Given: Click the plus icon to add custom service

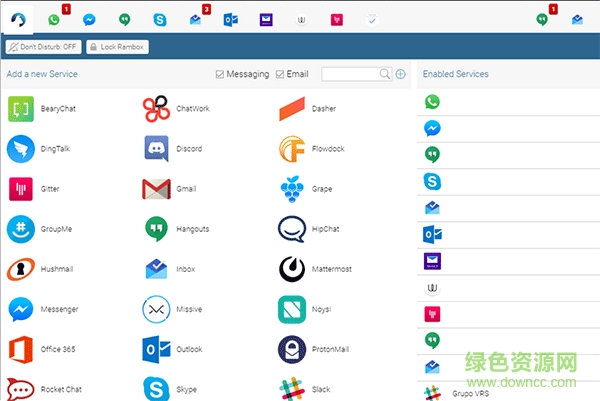Looking at the screenshot, I should (401, 74).
